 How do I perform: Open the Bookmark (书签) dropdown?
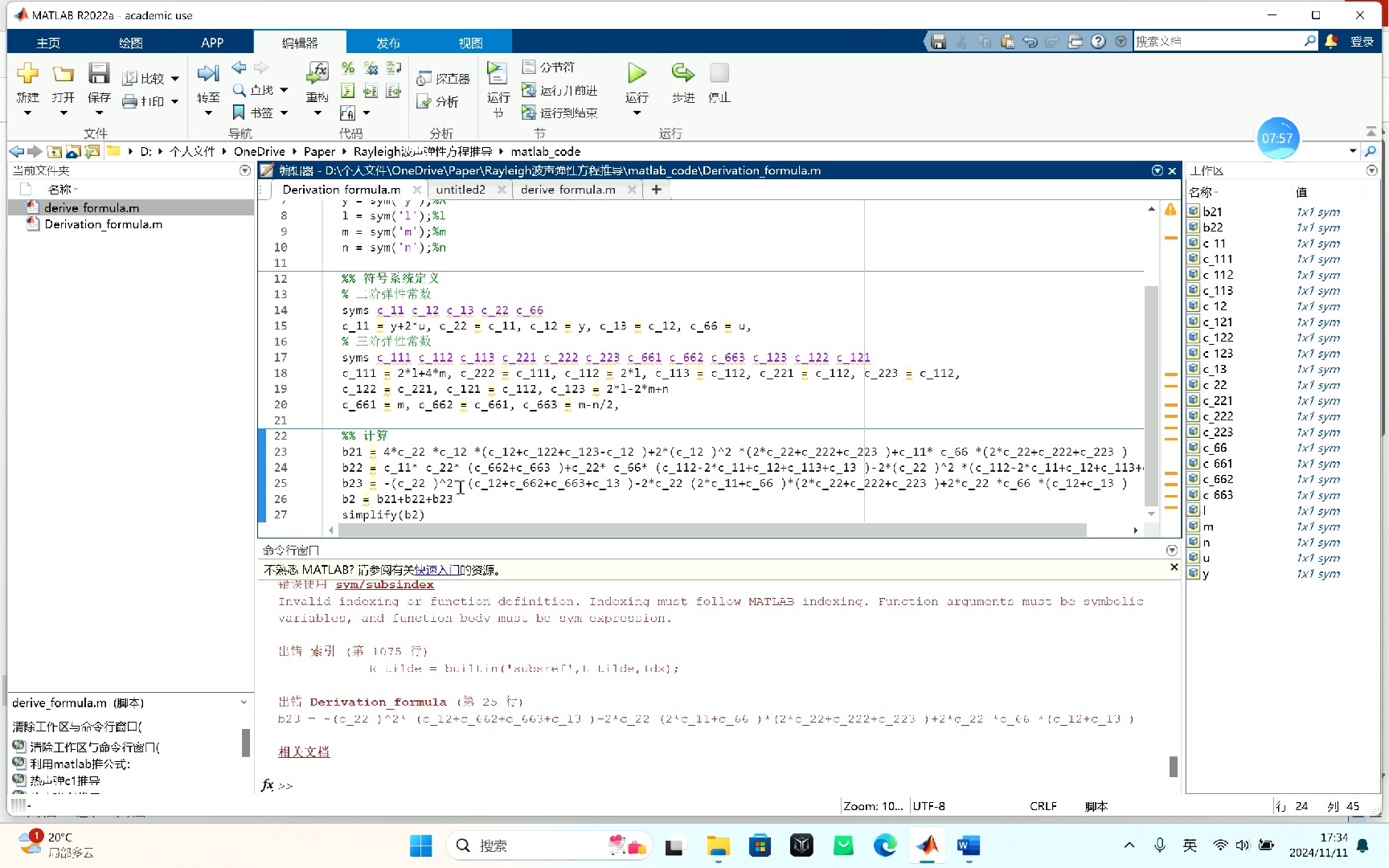click(284, 113)
